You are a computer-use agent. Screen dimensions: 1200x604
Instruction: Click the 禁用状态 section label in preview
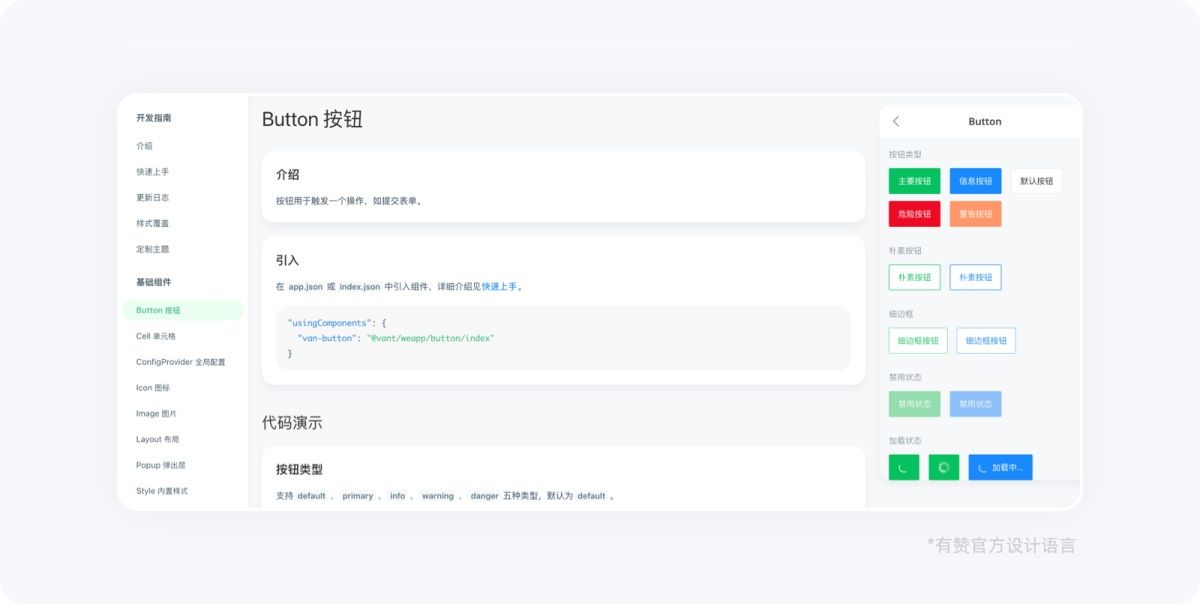(x=905, y=377)
